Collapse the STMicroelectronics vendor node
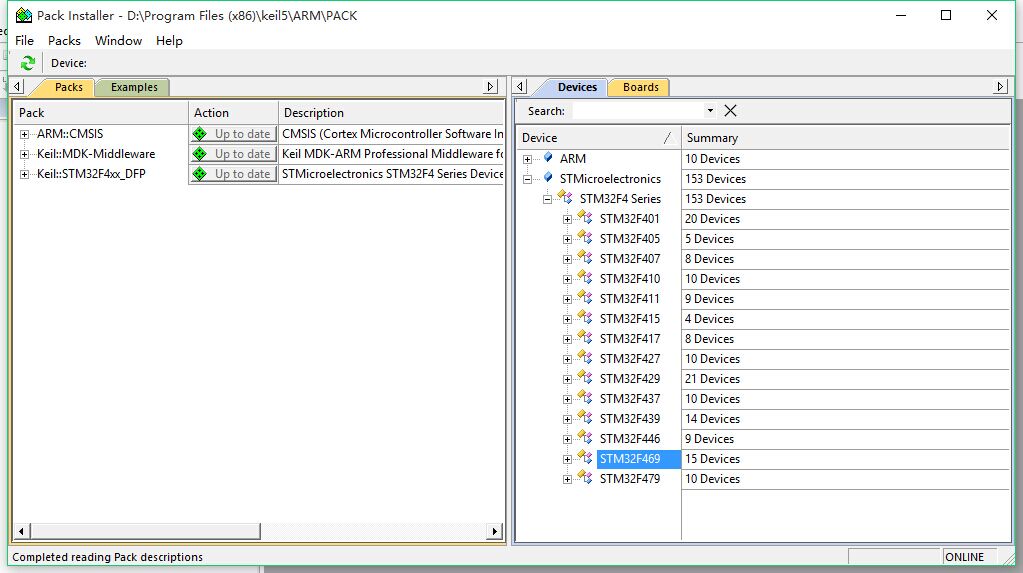Image resolution: width=1023 pixels, height=573 pixels. click(x=527, y=179)
